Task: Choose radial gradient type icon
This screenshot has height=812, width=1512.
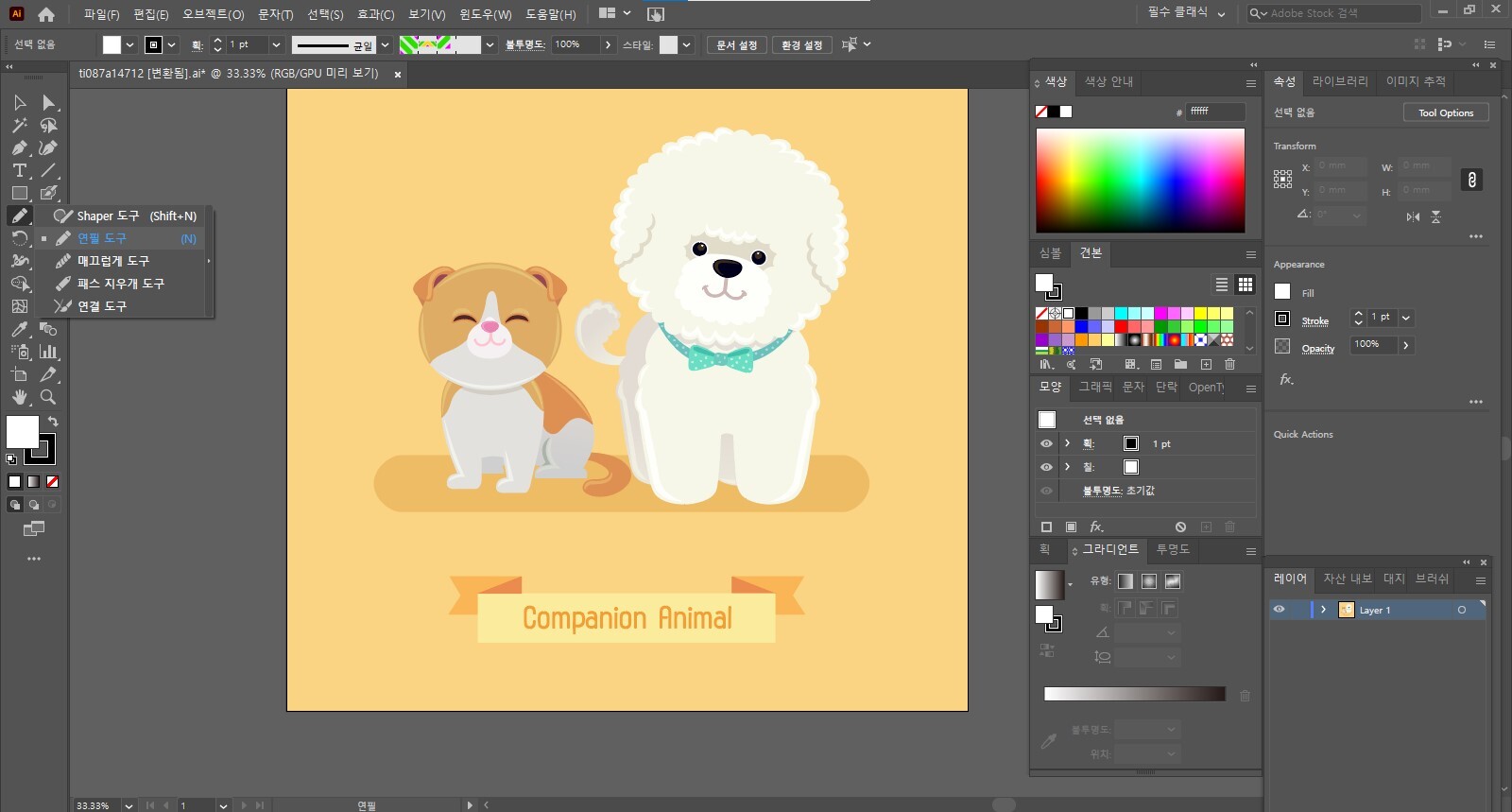Action: (x=1149, y=581)
